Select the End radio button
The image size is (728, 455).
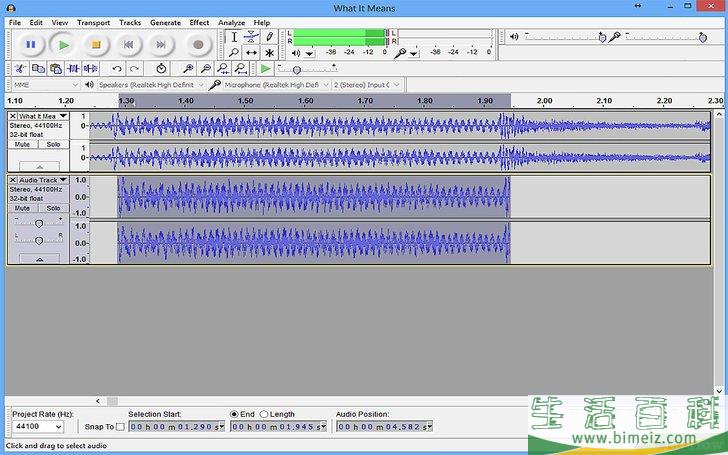click(x=234, y=414)
